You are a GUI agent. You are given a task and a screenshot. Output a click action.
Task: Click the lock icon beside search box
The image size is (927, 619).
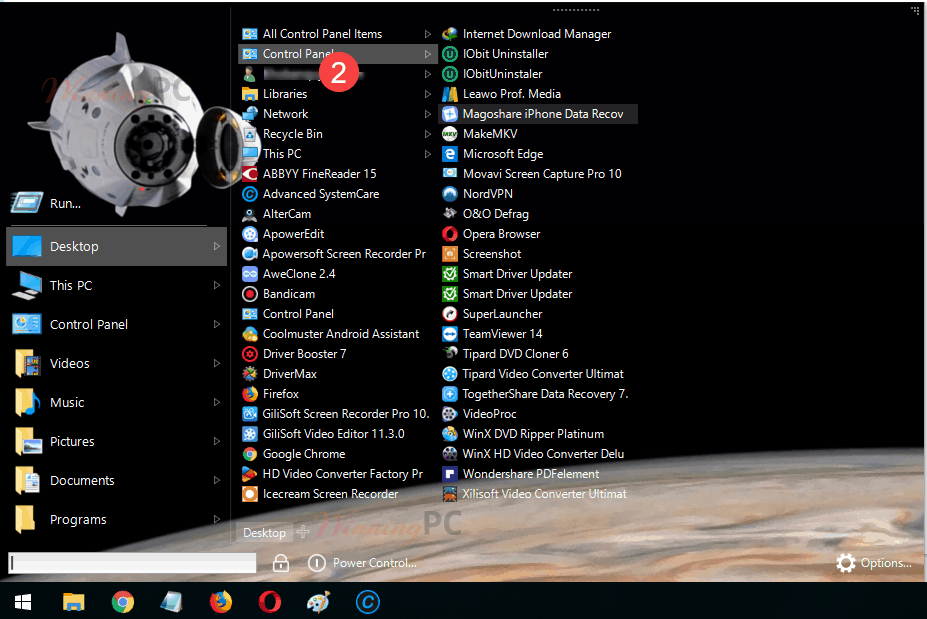(281, 563)
